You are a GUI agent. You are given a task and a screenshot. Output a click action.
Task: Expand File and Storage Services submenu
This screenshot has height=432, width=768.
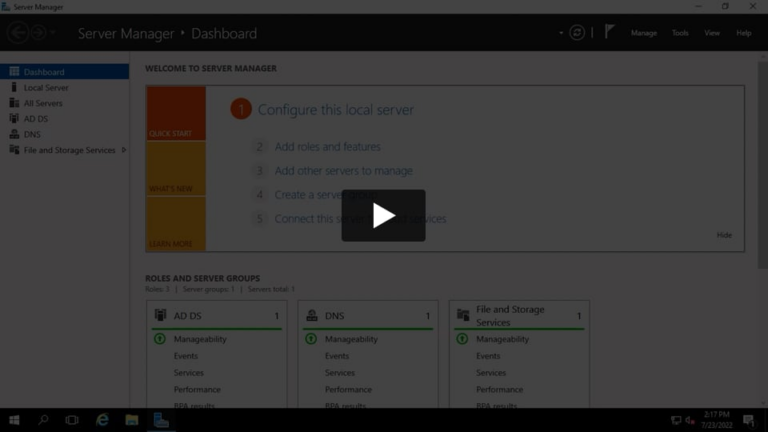point(123,150)
